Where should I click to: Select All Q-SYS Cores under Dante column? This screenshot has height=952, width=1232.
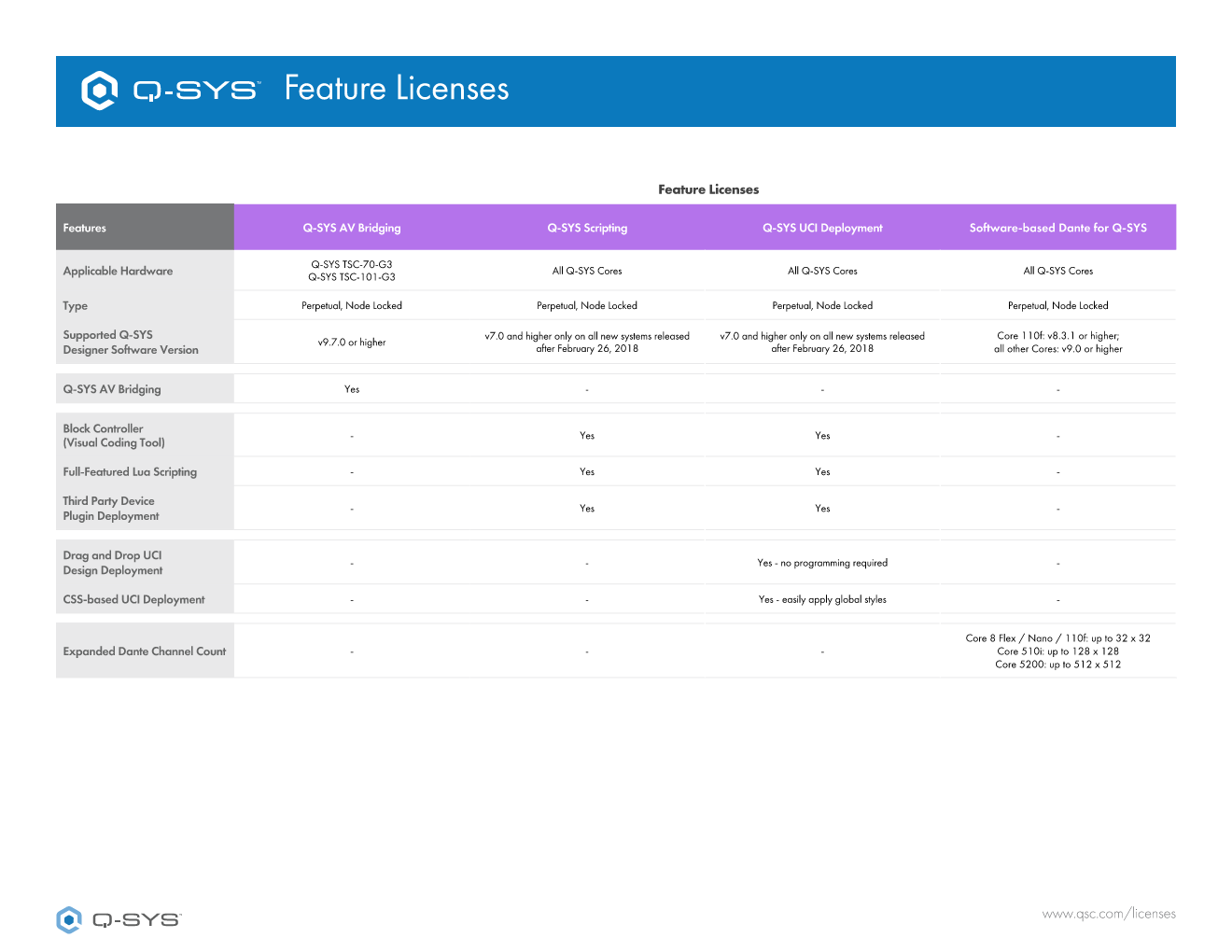click(1058, 271)
